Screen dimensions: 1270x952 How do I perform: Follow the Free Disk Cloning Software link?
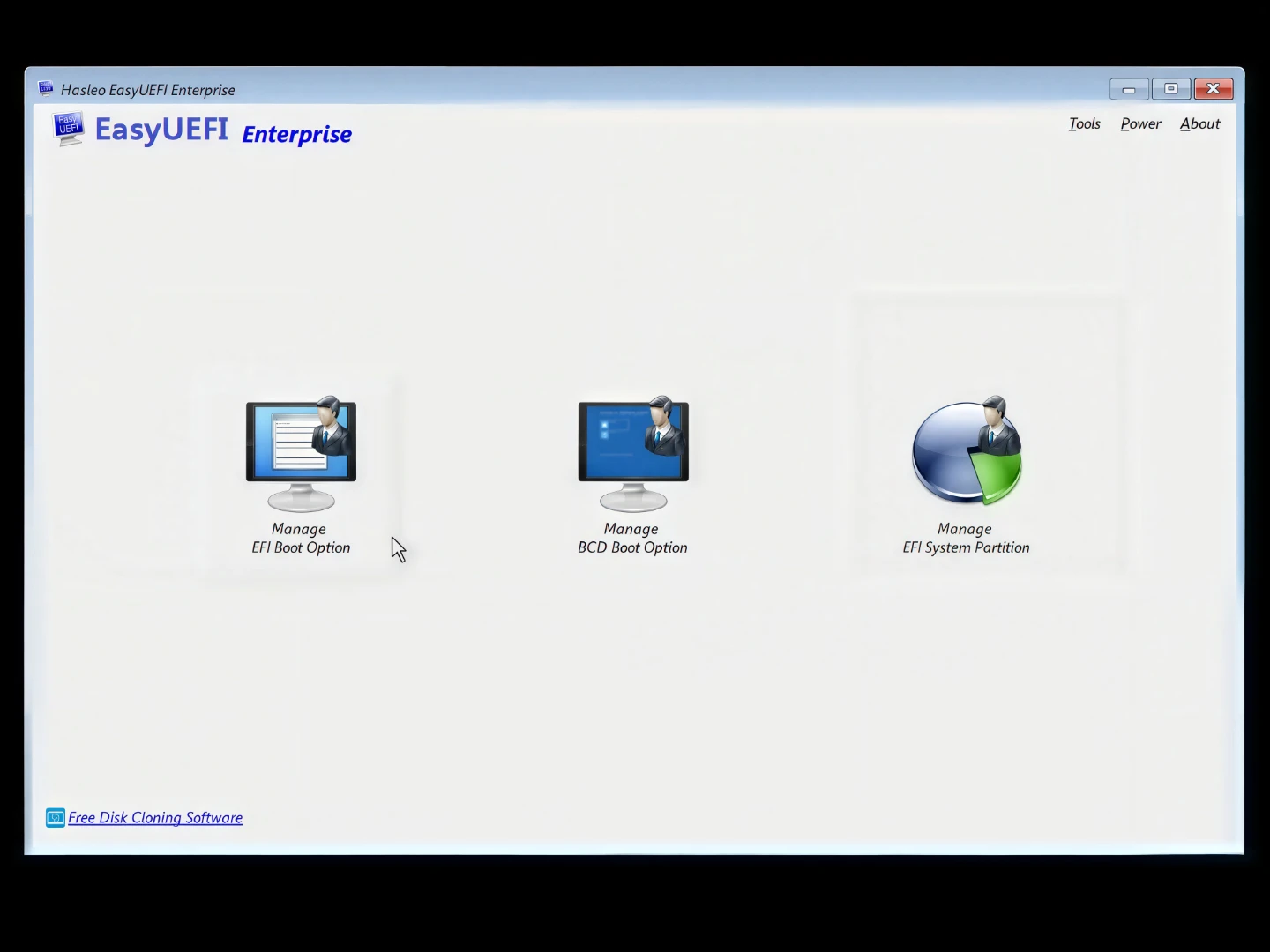pyautogui.click(x=155, y=818)
